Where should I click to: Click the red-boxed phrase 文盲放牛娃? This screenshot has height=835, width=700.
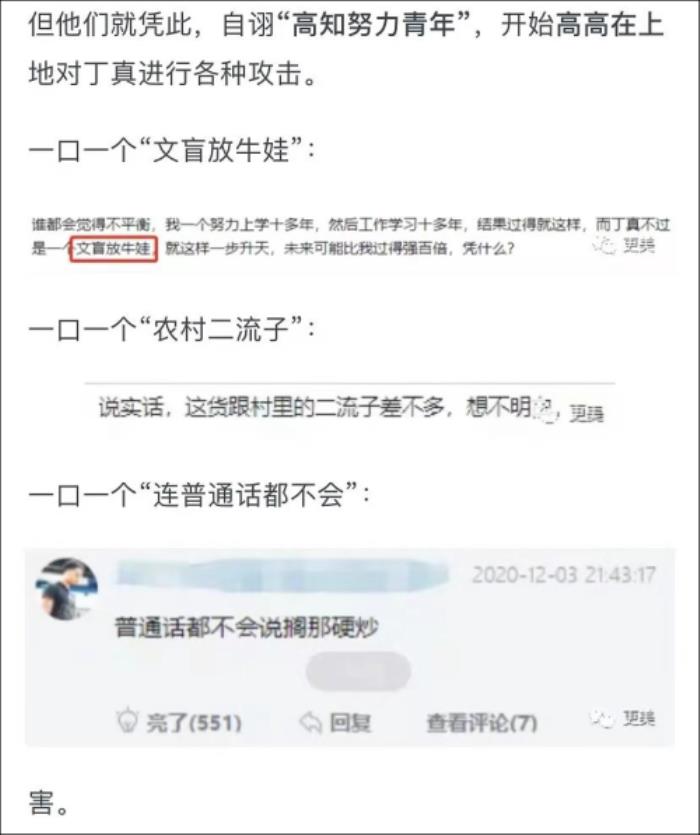pyautogui.click(x=113, y=248)
